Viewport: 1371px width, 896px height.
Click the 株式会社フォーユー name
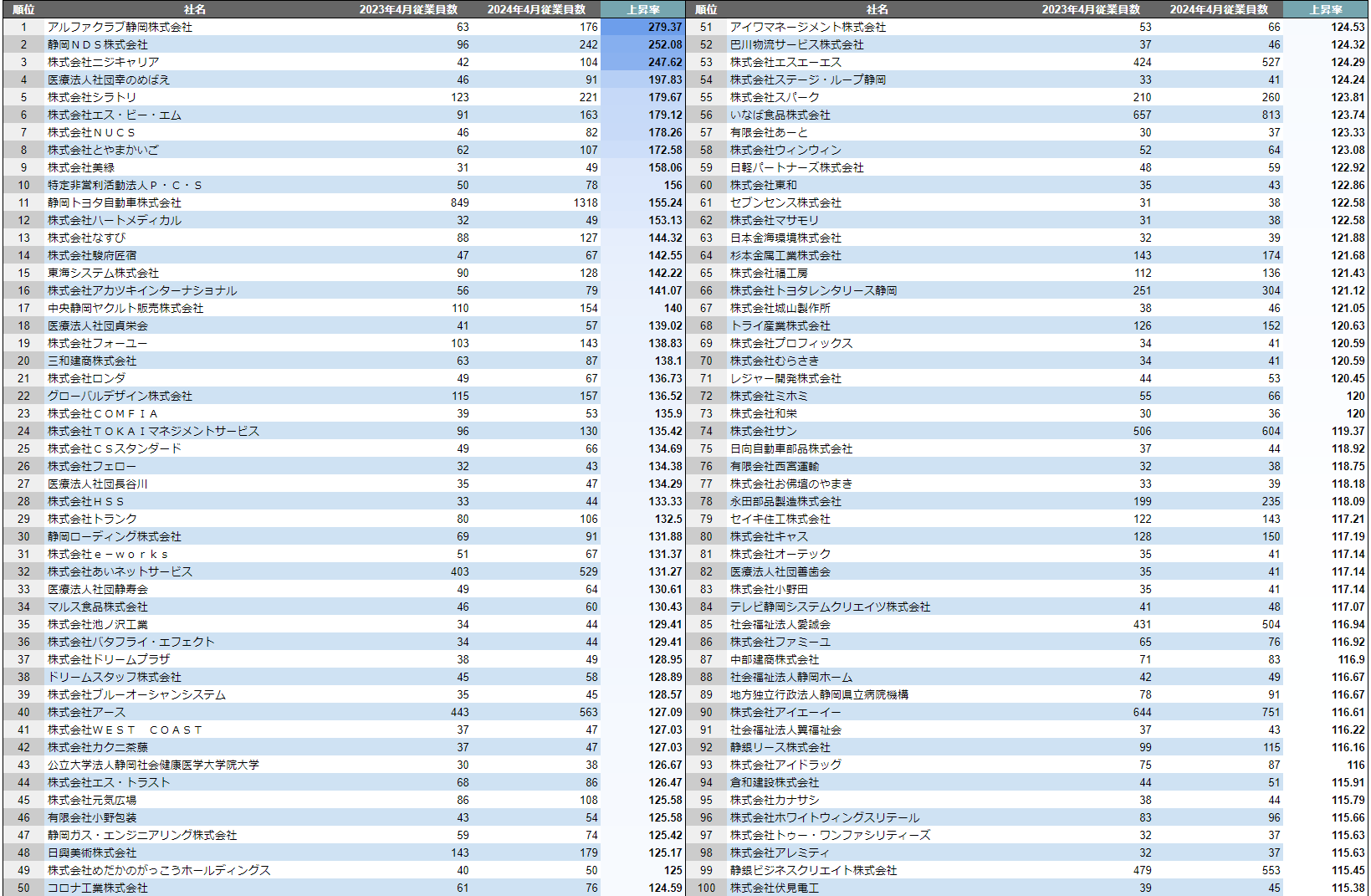pos(97,343)
